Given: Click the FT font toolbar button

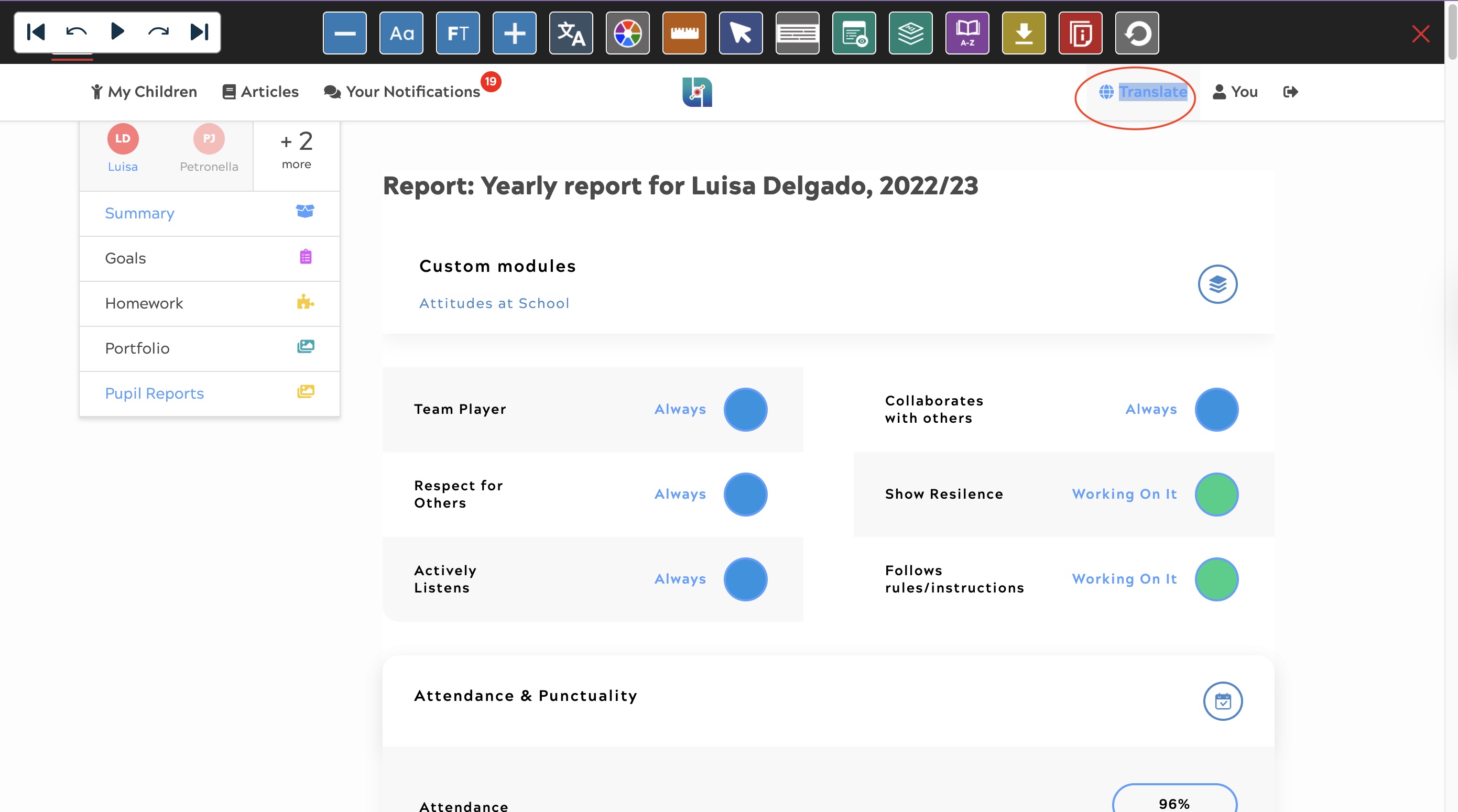Looking at the screenshot, I should 458,33.
